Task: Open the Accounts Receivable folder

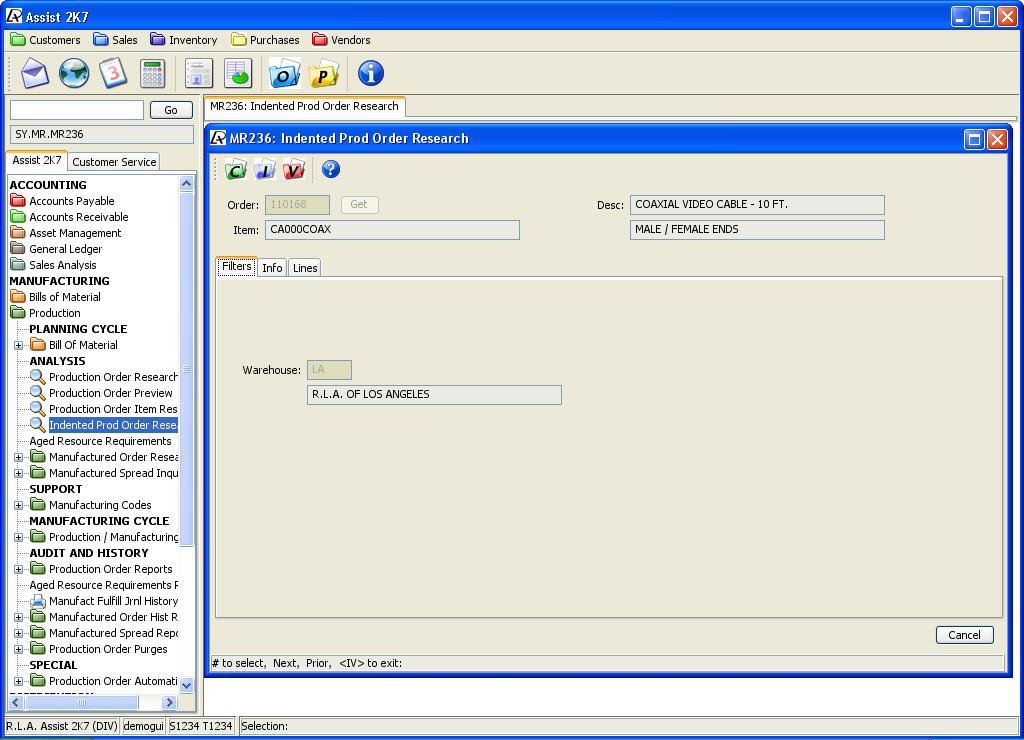Action: [x=69, y=217]
